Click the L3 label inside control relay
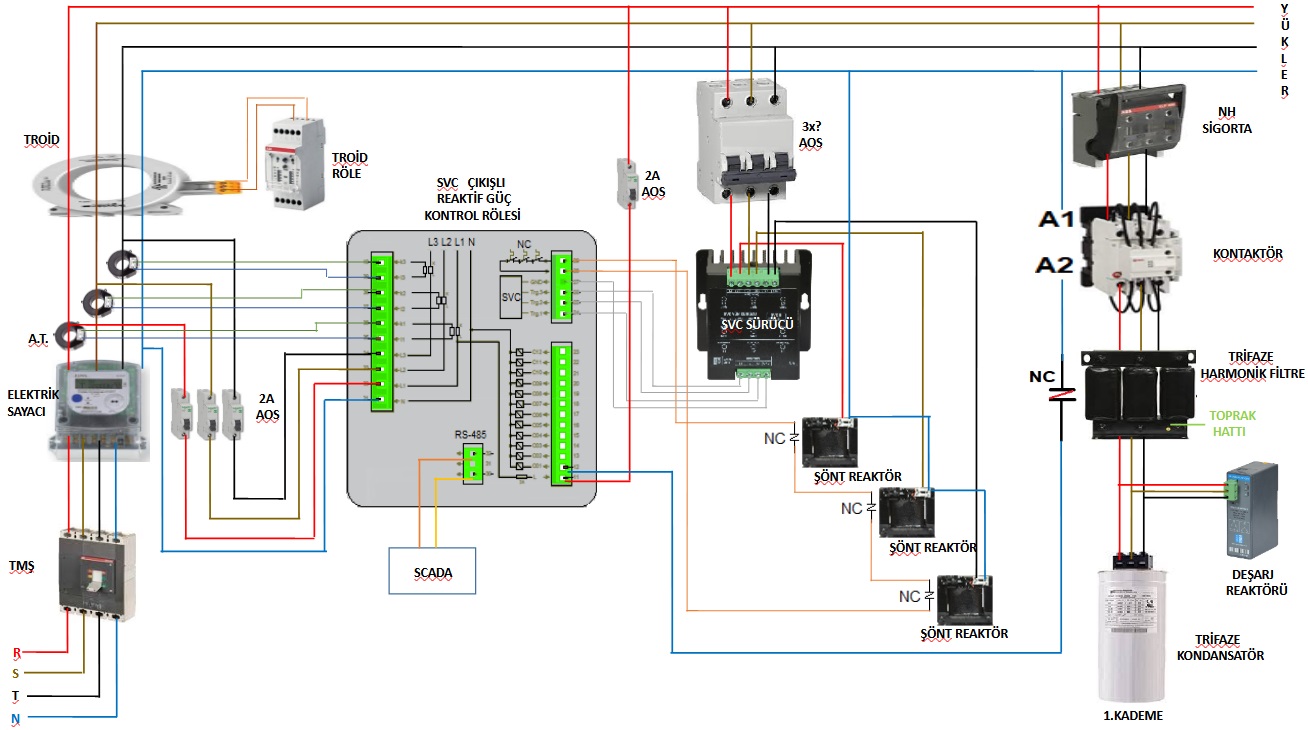 (x=433, y=242)
